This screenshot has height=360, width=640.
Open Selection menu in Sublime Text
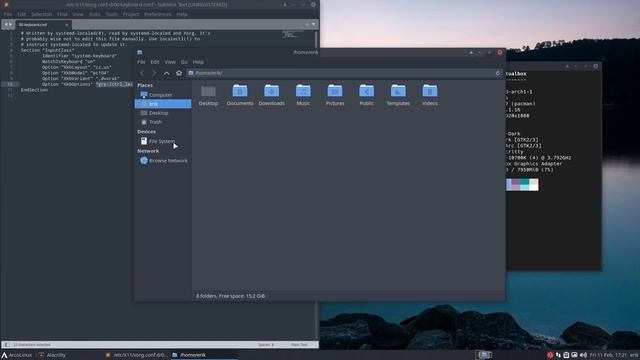point(42,14)
